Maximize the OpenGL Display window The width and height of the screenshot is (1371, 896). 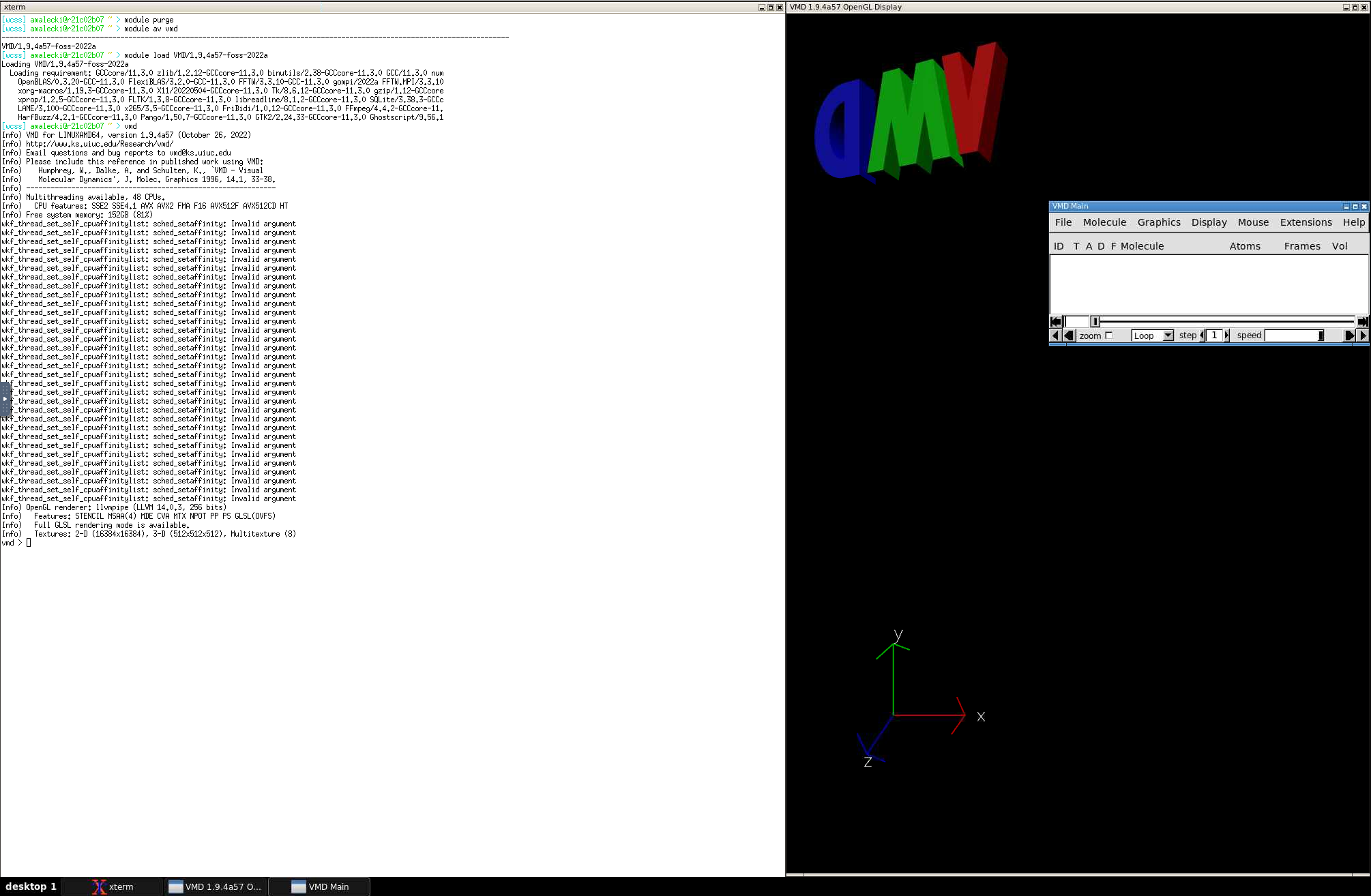pyautogui.click(x=1355, y=8)
